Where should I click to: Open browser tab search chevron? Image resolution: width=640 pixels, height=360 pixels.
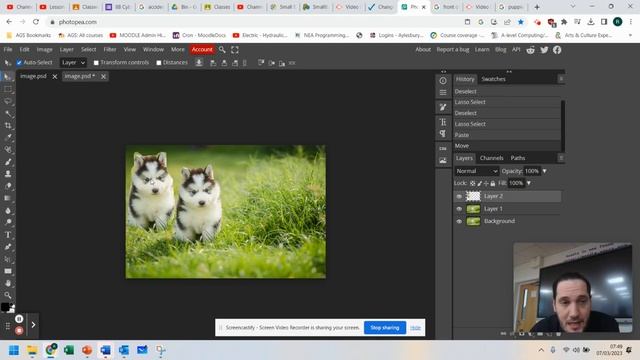coord(573,7)
